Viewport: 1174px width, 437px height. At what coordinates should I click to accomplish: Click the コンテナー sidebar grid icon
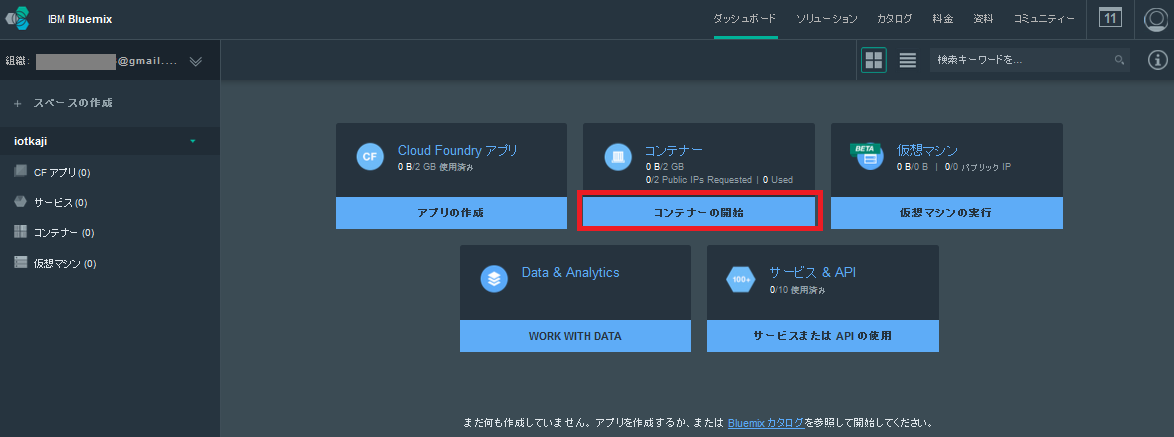(x=20, y=232)
